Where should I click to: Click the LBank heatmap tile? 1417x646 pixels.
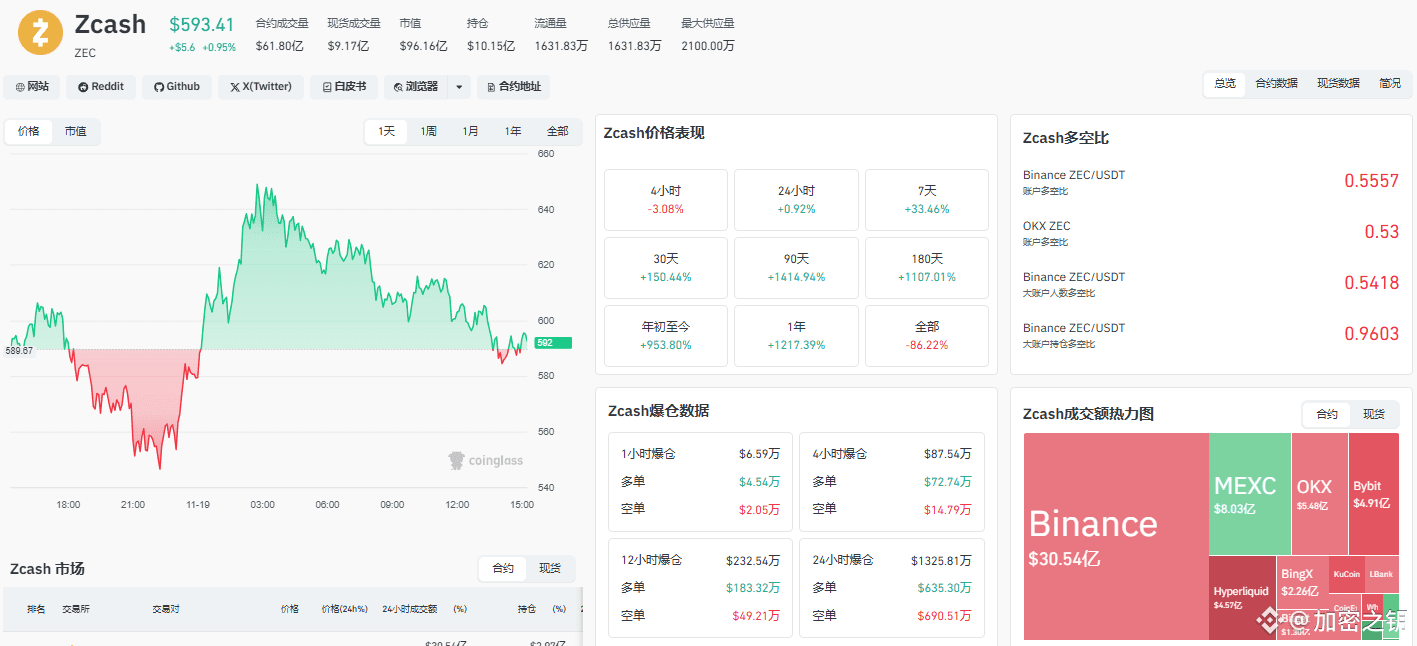(x=1382, y=574)
